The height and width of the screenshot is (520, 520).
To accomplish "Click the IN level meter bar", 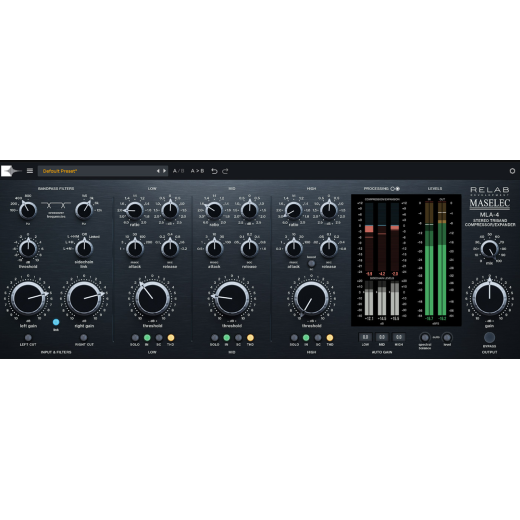I will click(429, 258).
